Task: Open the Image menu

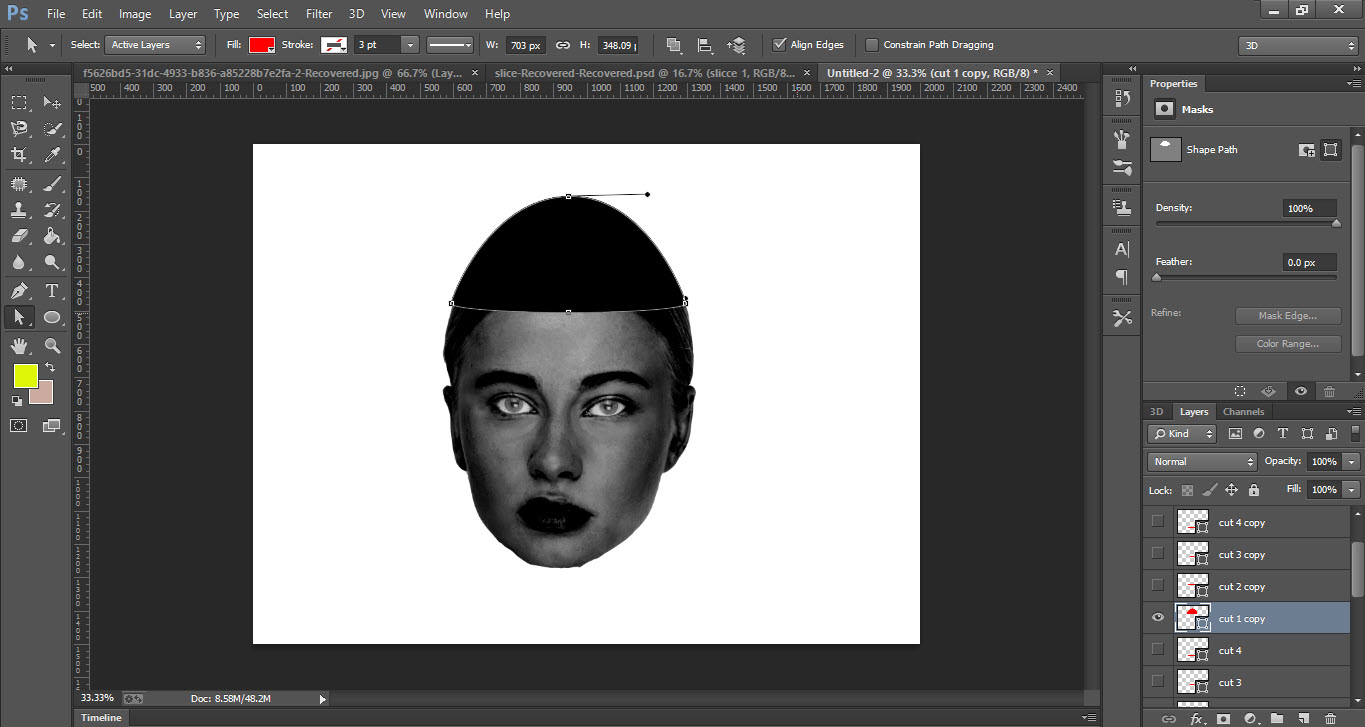Action: pos(135,14)
